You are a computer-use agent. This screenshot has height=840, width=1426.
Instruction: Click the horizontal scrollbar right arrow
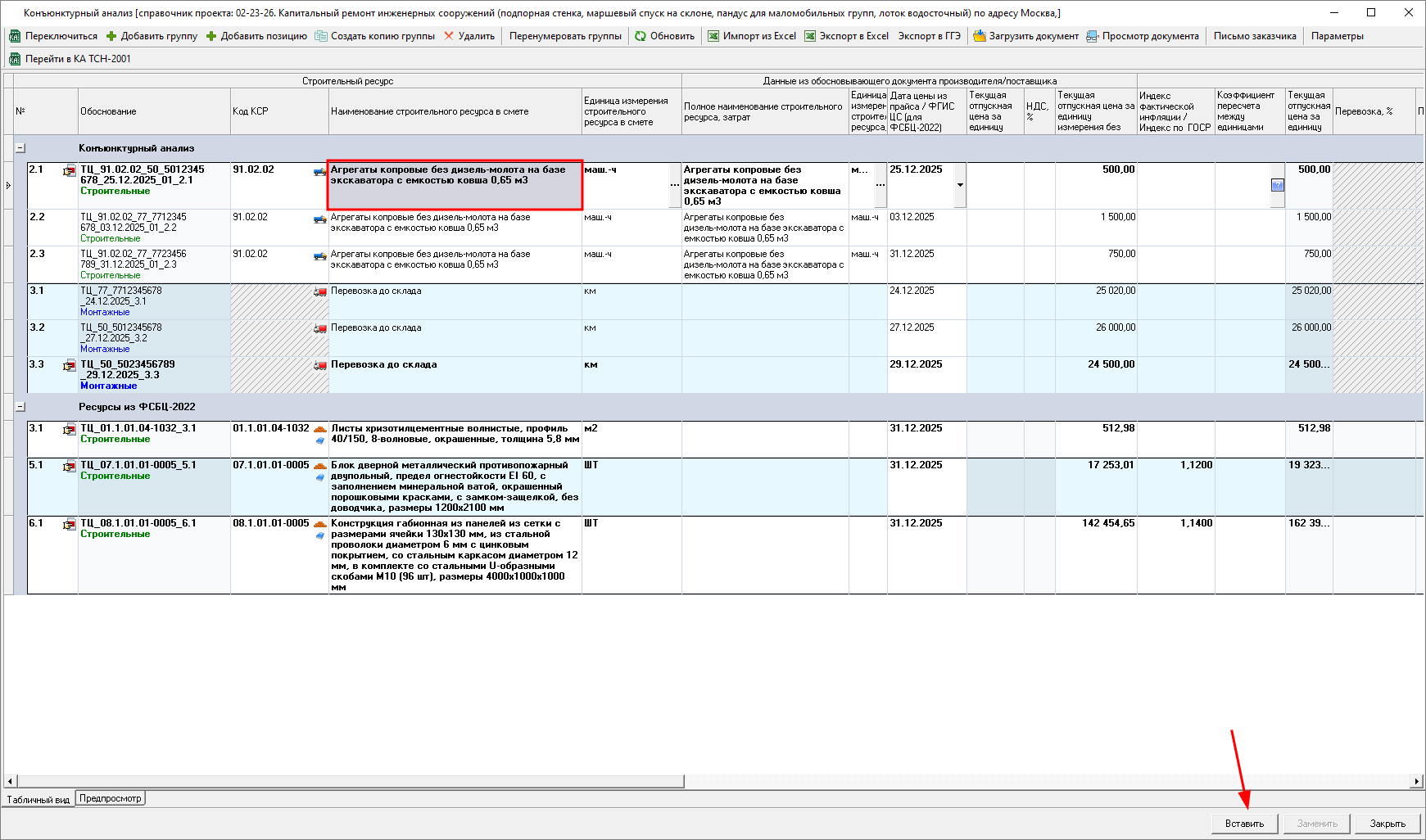1416,781
